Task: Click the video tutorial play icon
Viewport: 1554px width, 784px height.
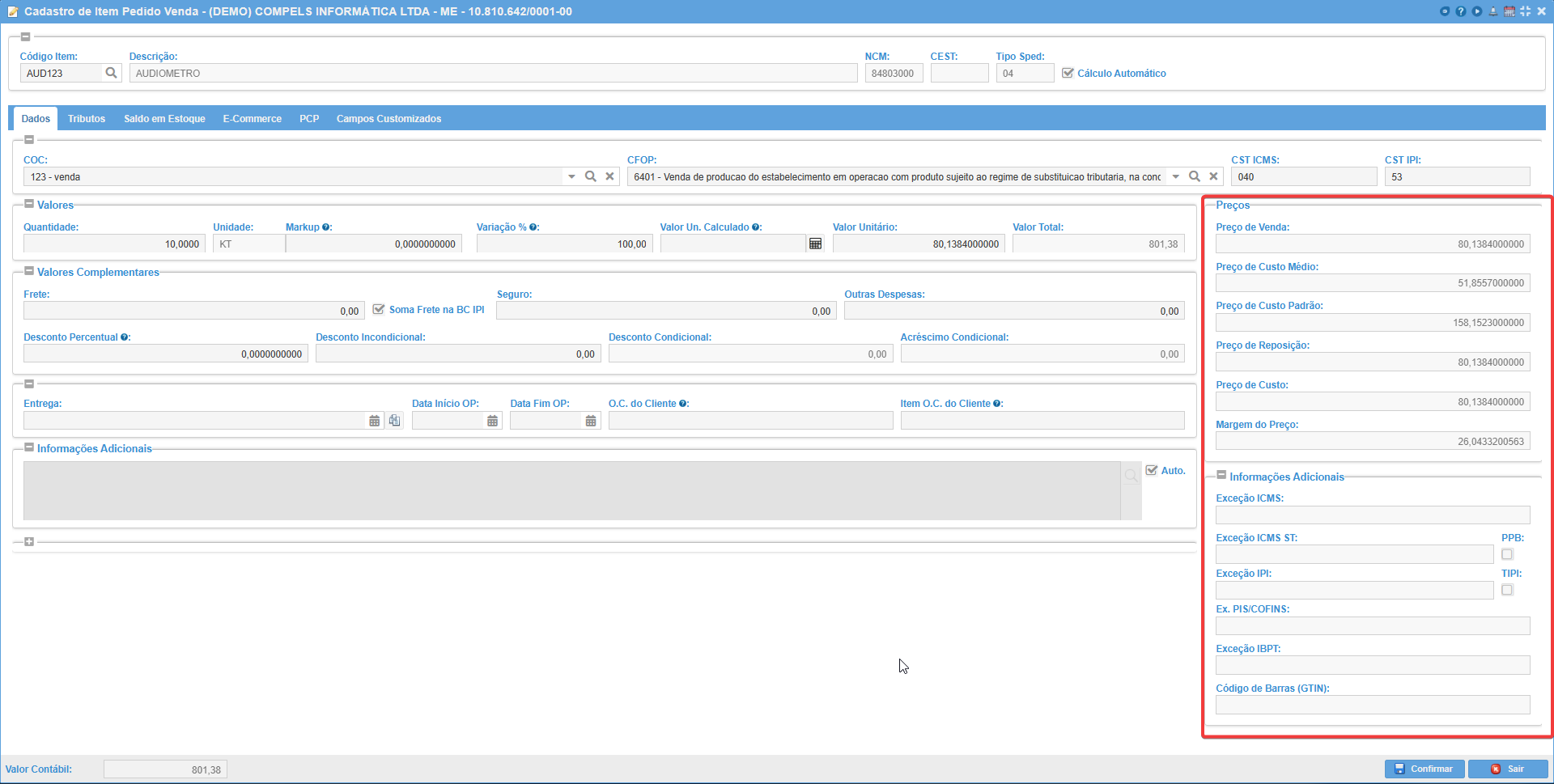Action: click(x=1477, y=11)
